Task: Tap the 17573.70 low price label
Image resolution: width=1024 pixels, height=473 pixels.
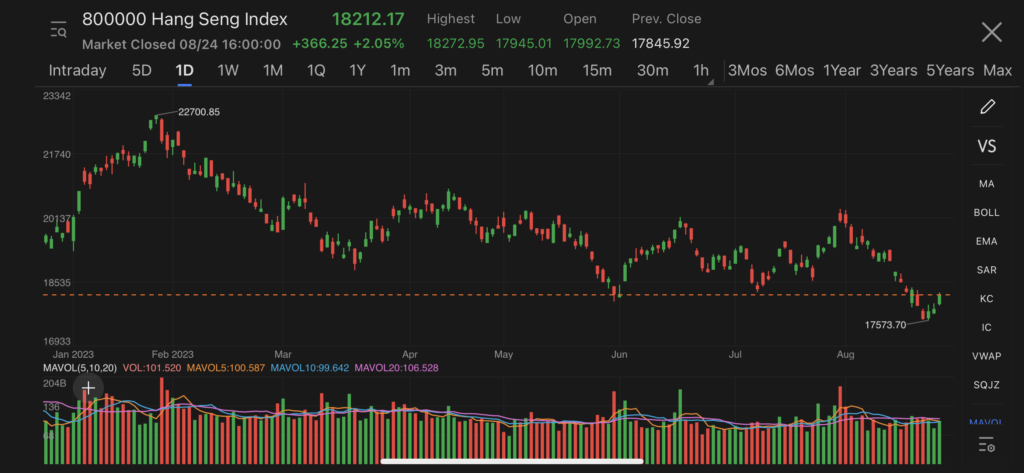Action: point(886,325)
